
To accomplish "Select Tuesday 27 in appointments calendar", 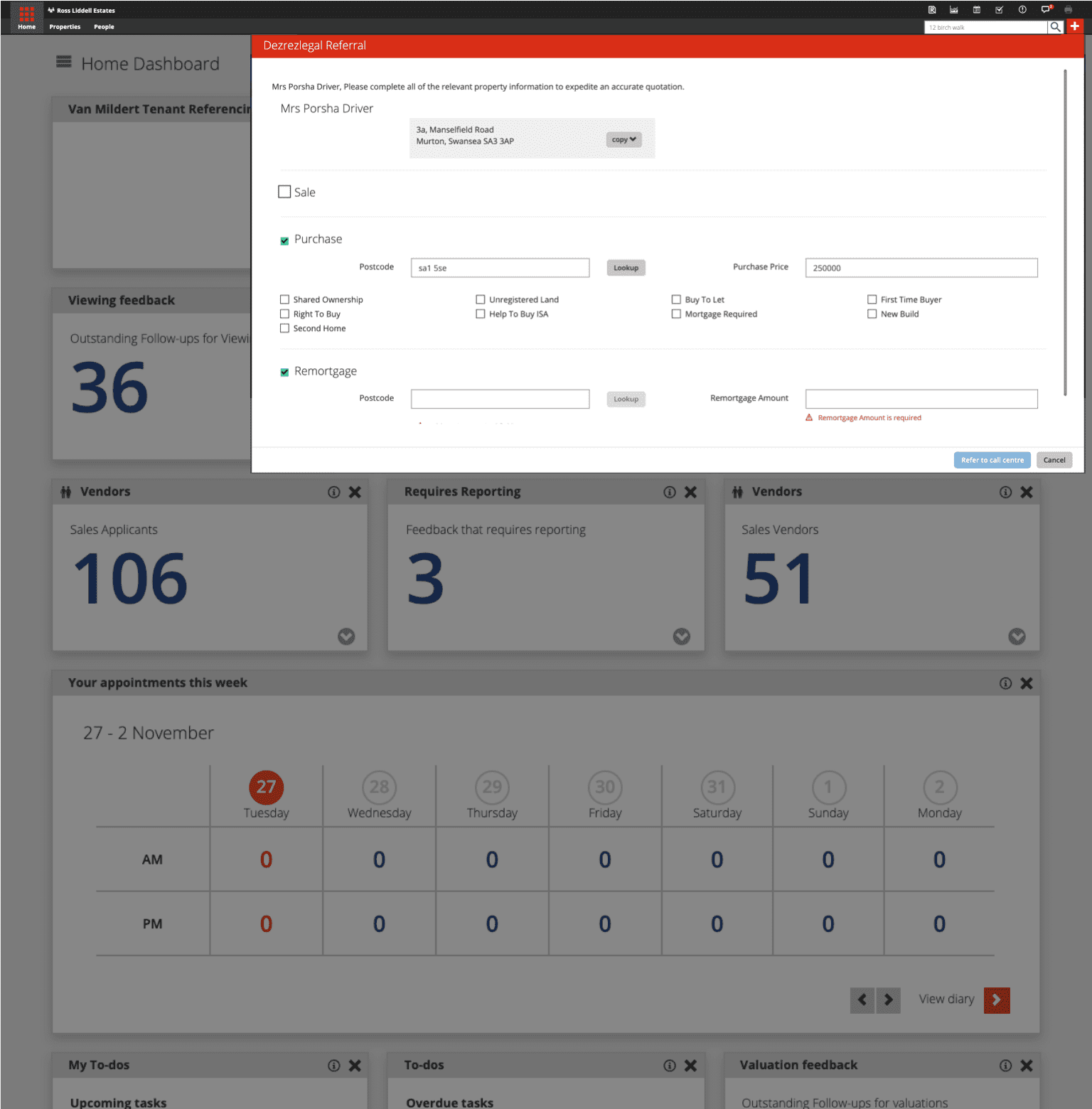I will click(266, 787).
